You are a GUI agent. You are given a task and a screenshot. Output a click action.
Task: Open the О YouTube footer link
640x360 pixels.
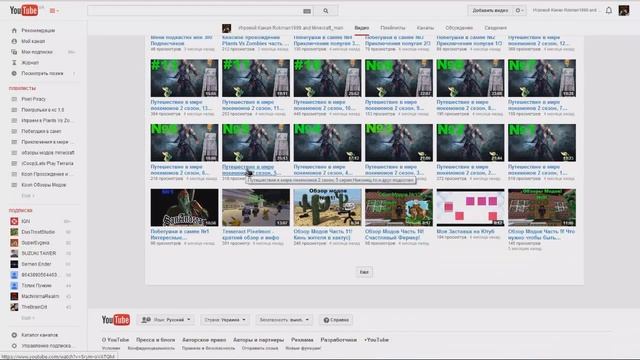pyautogui.click(x=116, y=340)
